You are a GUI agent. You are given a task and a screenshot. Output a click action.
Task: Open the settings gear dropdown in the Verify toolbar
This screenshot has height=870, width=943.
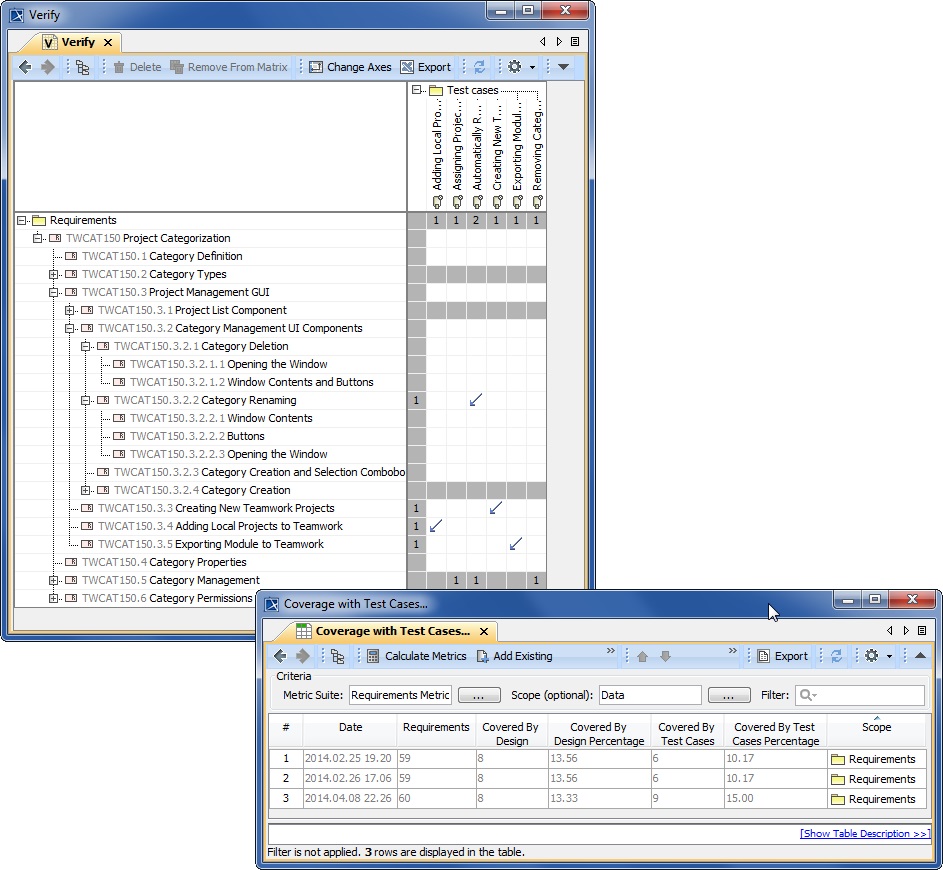(x=516, y=67)
